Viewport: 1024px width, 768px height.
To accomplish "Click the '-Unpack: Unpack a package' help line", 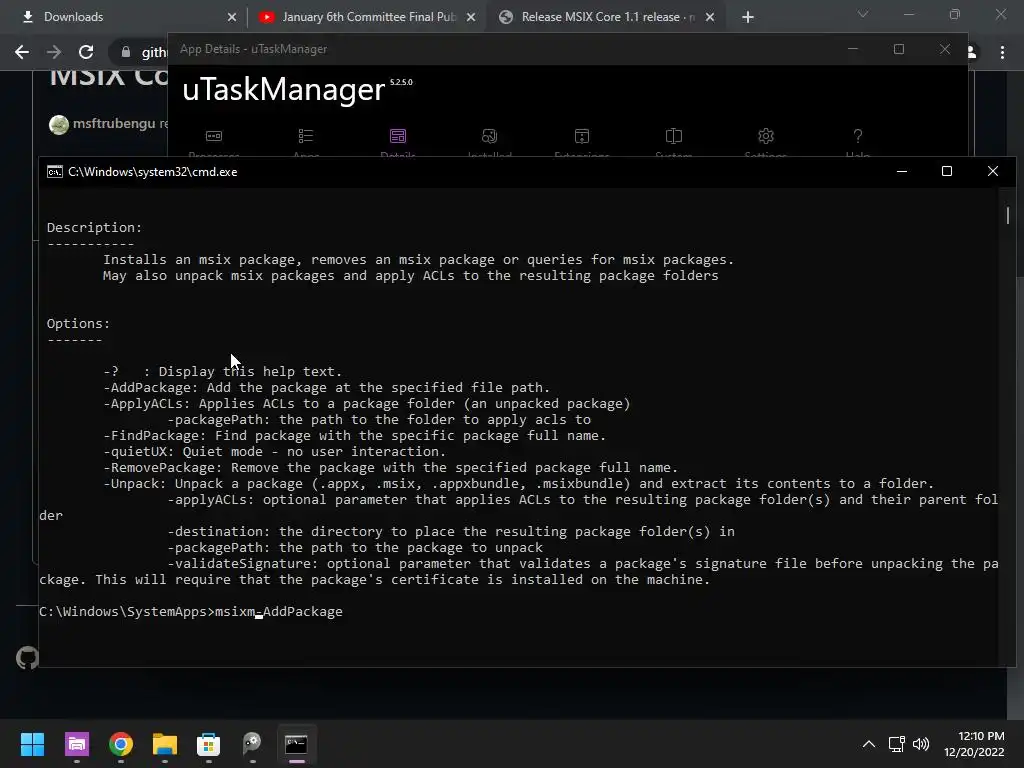I will coord(519,484).
